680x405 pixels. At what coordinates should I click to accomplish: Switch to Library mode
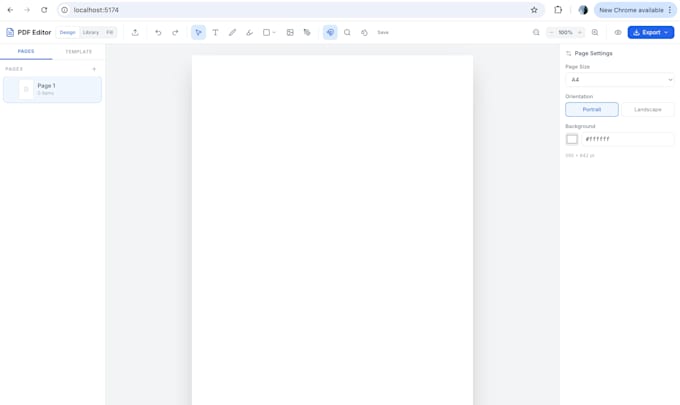coord(91,33)
